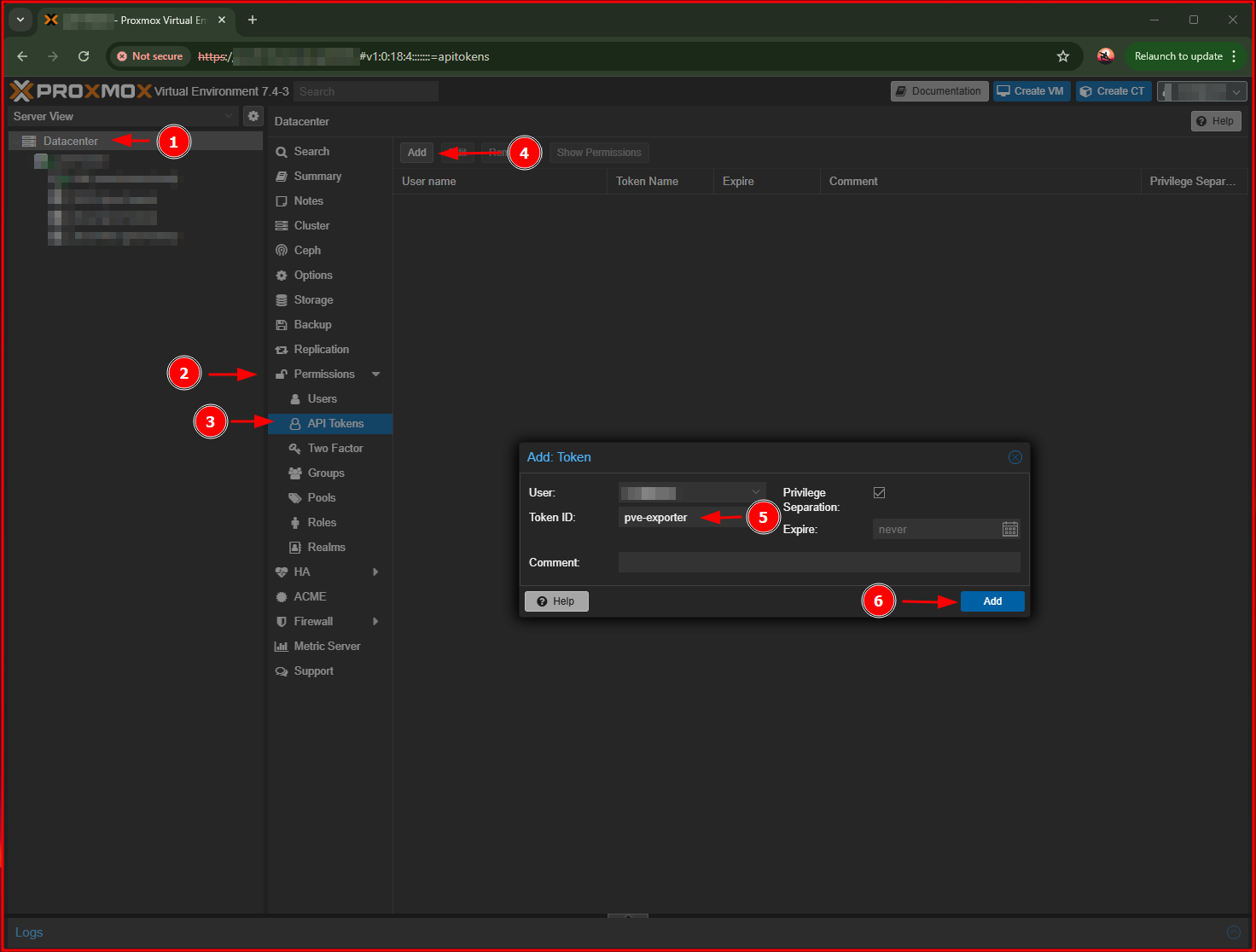Open Server View settings gear

point(253,116)
